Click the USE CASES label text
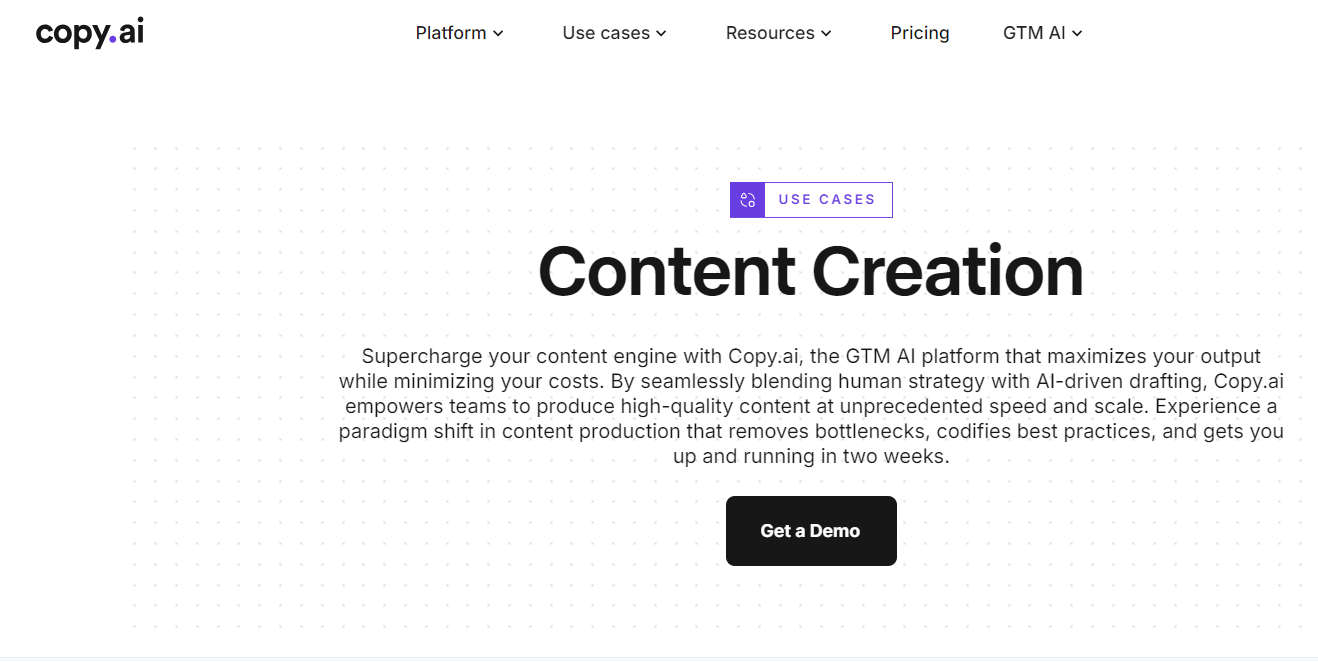This screenshot has width=1318, height=662. tap(827, 200)
